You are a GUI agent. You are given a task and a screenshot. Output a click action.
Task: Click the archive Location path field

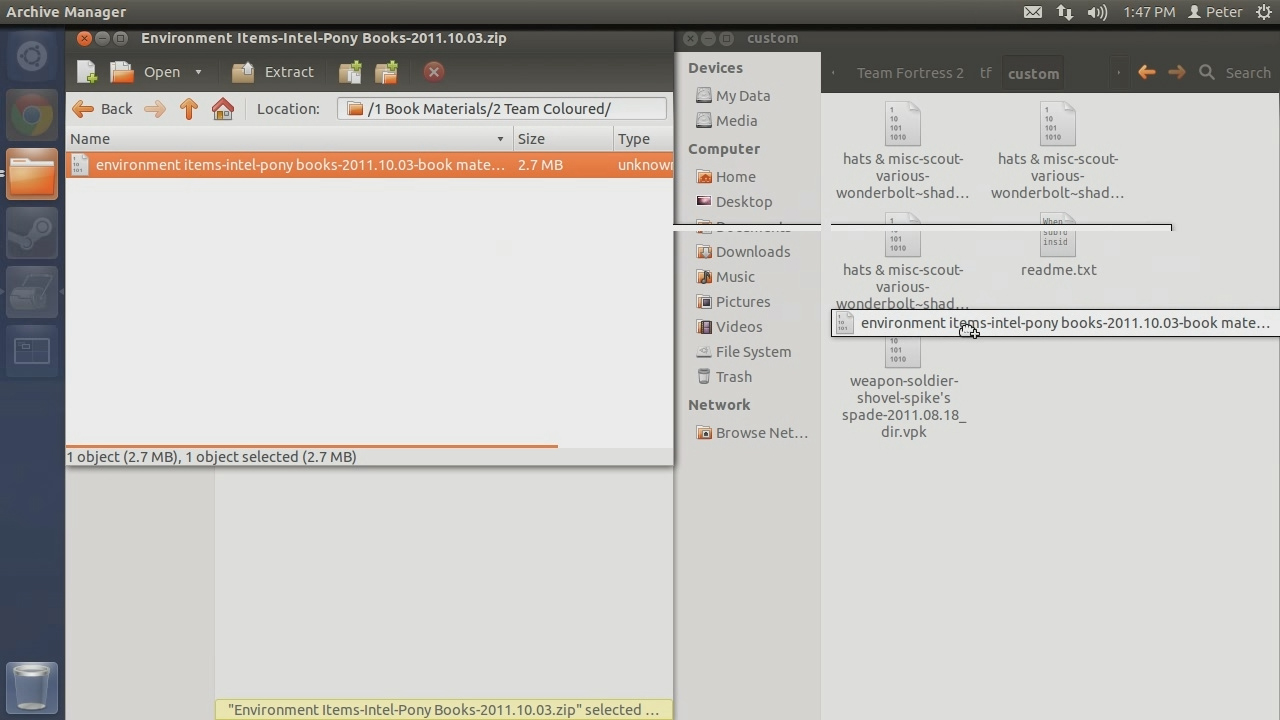click(502, 109)
